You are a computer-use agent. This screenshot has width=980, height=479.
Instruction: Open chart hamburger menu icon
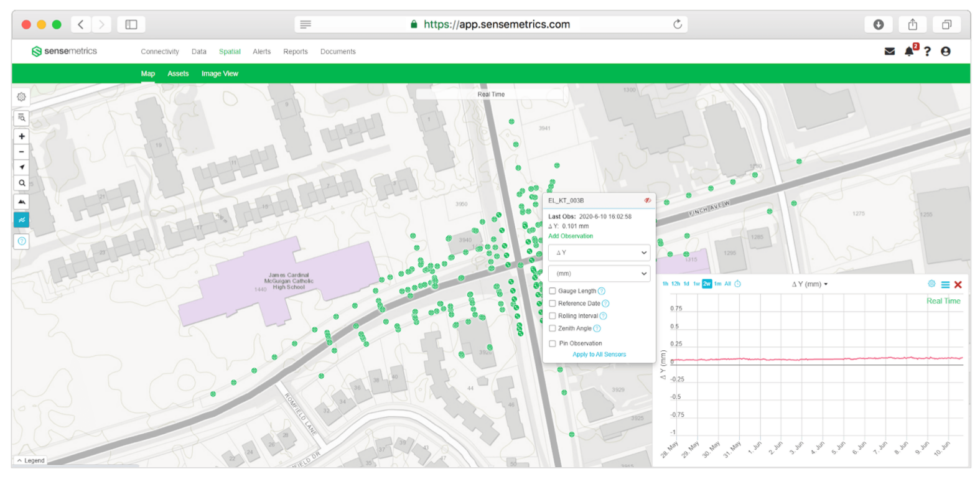click(x=945, y=285)
